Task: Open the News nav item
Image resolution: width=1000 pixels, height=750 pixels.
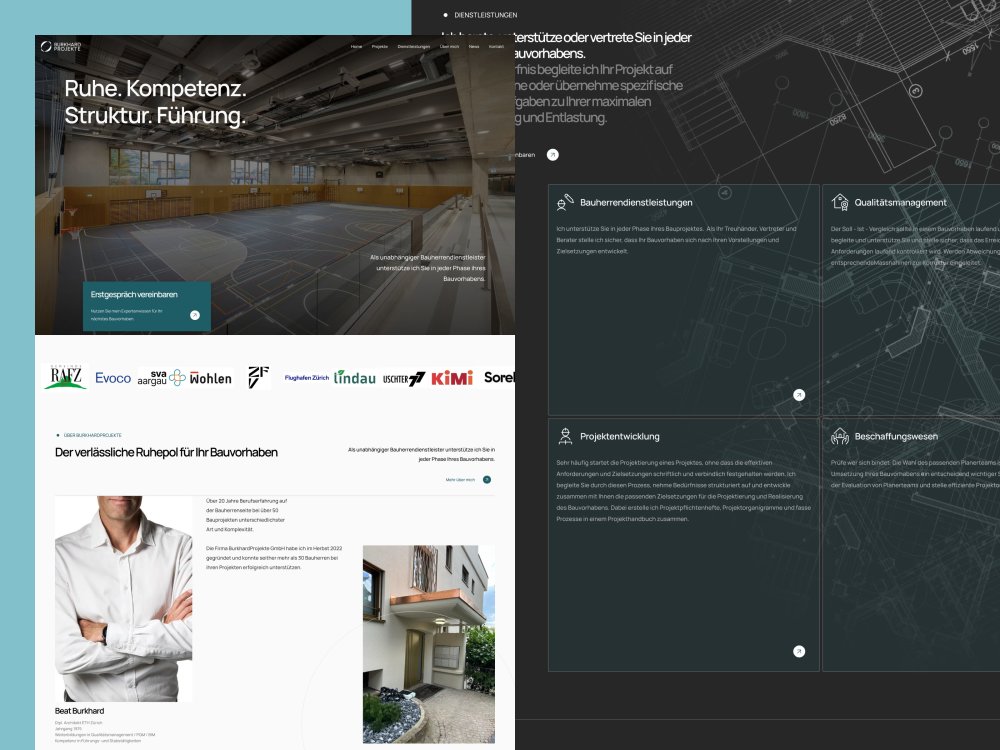Action: click(x=474, y=47)
